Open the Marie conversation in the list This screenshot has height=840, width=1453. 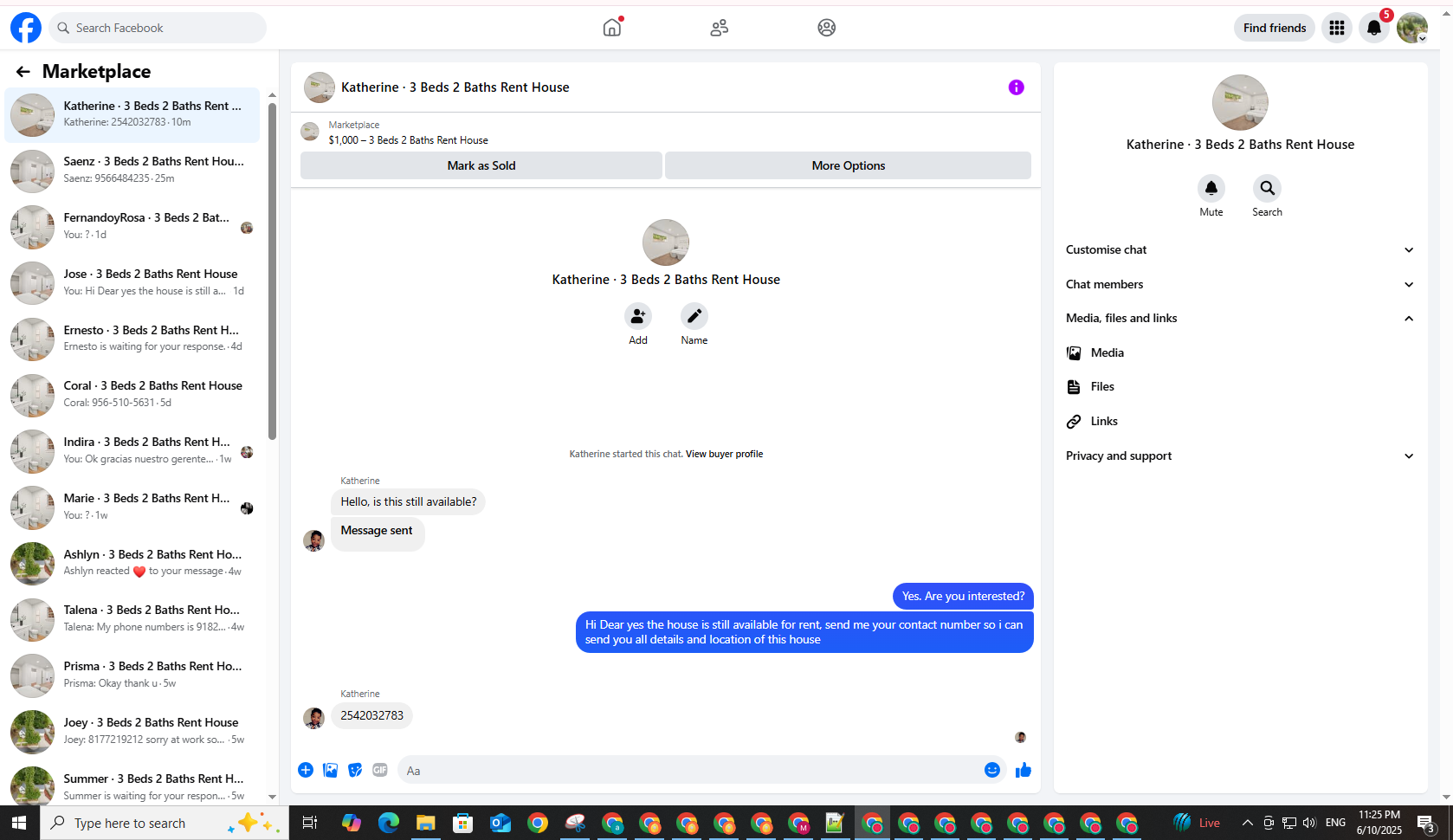[x=132, y=507]
